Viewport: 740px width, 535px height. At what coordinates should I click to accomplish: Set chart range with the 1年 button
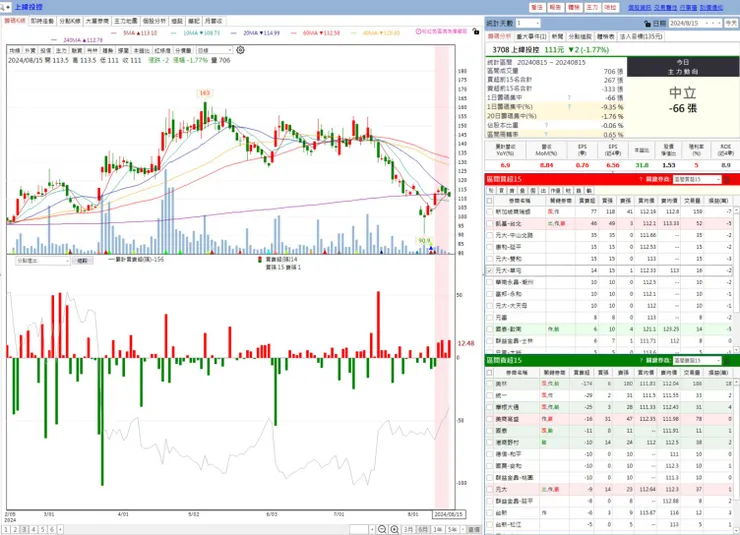[x=437, y=530]
